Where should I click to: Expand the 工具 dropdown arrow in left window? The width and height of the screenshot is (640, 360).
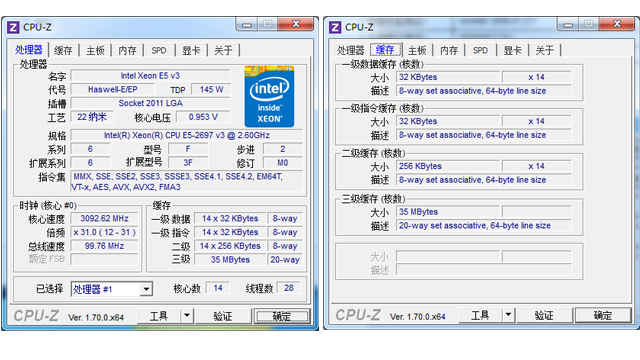point(187,316)
